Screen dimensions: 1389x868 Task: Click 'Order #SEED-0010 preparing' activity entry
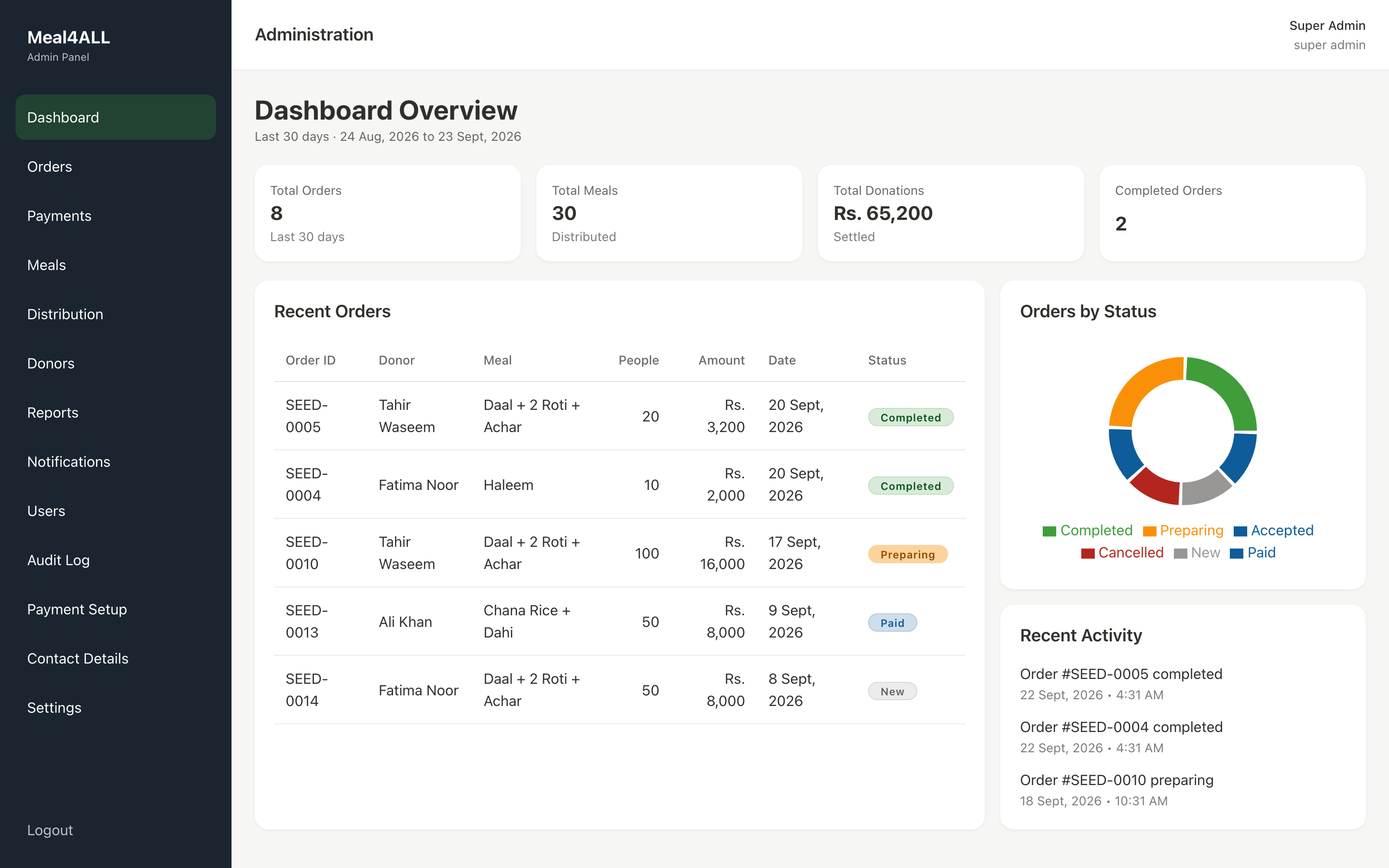[1117, 780]
